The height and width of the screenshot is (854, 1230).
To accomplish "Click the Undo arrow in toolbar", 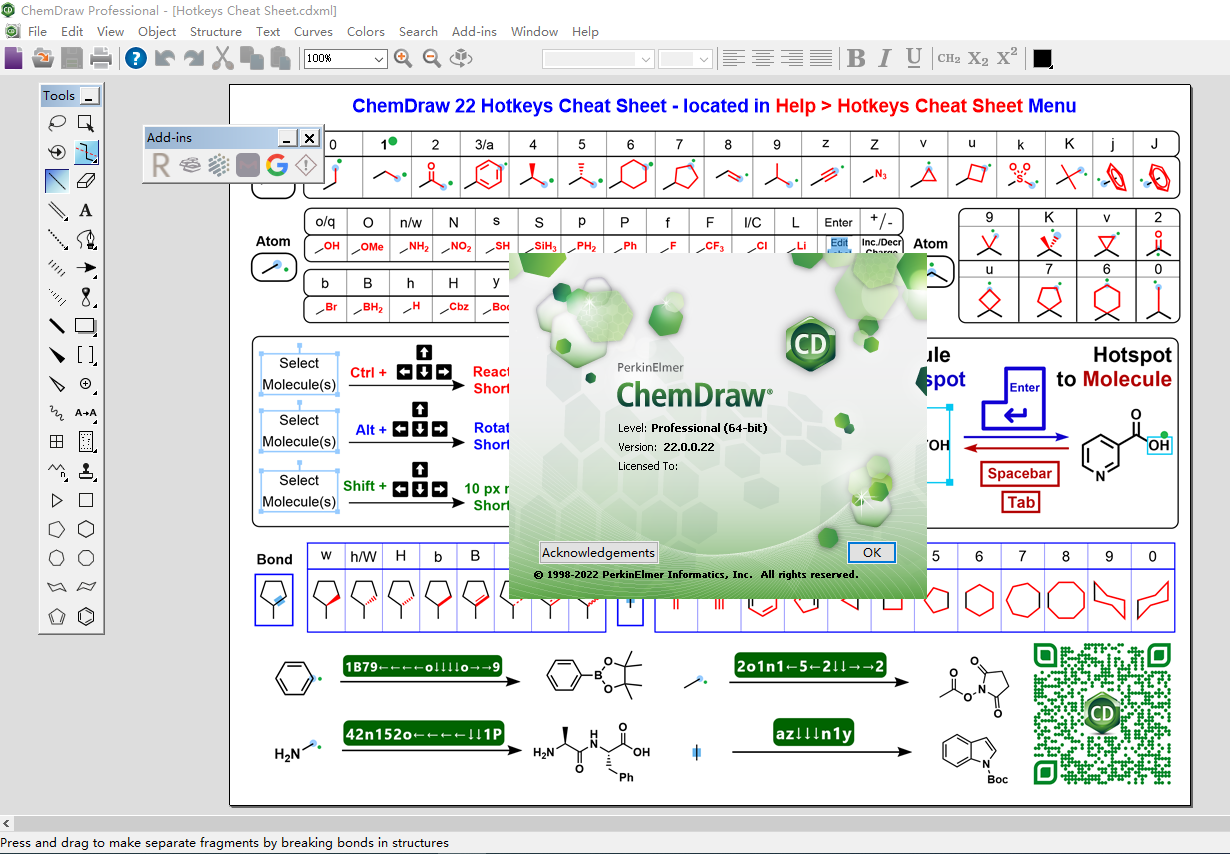I will tap(165, 58).
